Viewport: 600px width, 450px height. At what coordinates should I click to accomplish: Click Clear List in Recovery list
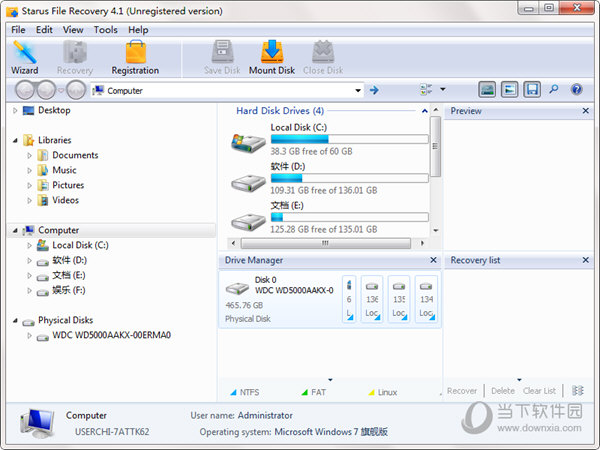click(x=539, y=391)
